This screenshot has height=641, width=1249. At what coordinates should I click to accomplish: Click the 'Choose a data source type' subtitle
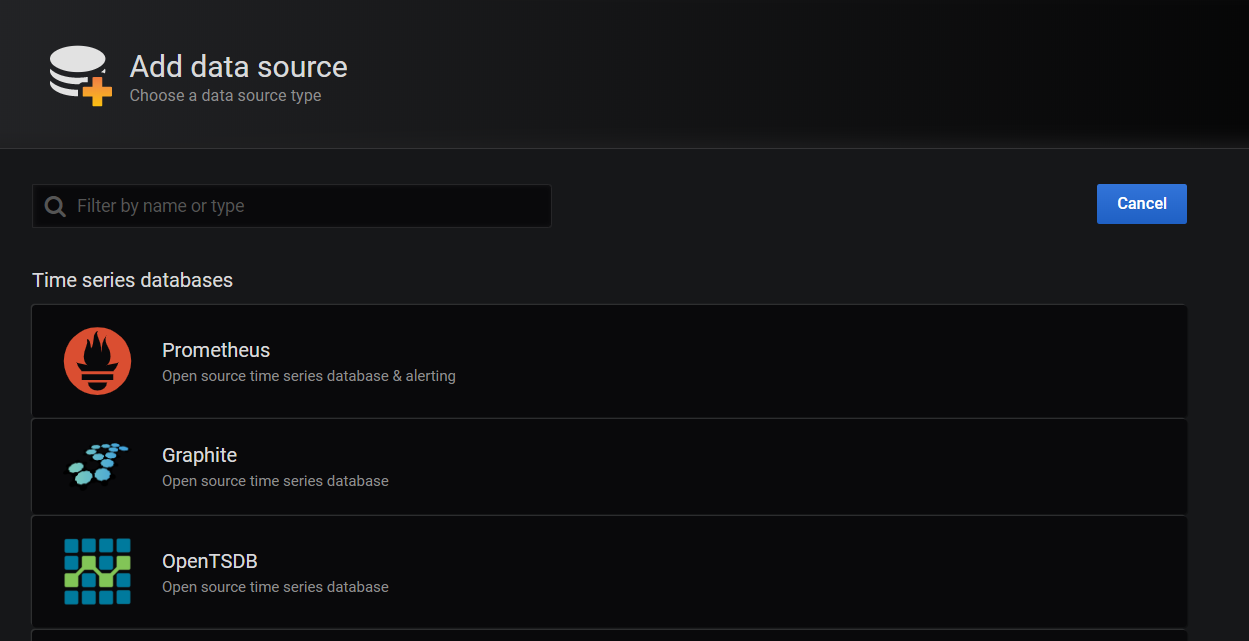(x=226, y=96)
